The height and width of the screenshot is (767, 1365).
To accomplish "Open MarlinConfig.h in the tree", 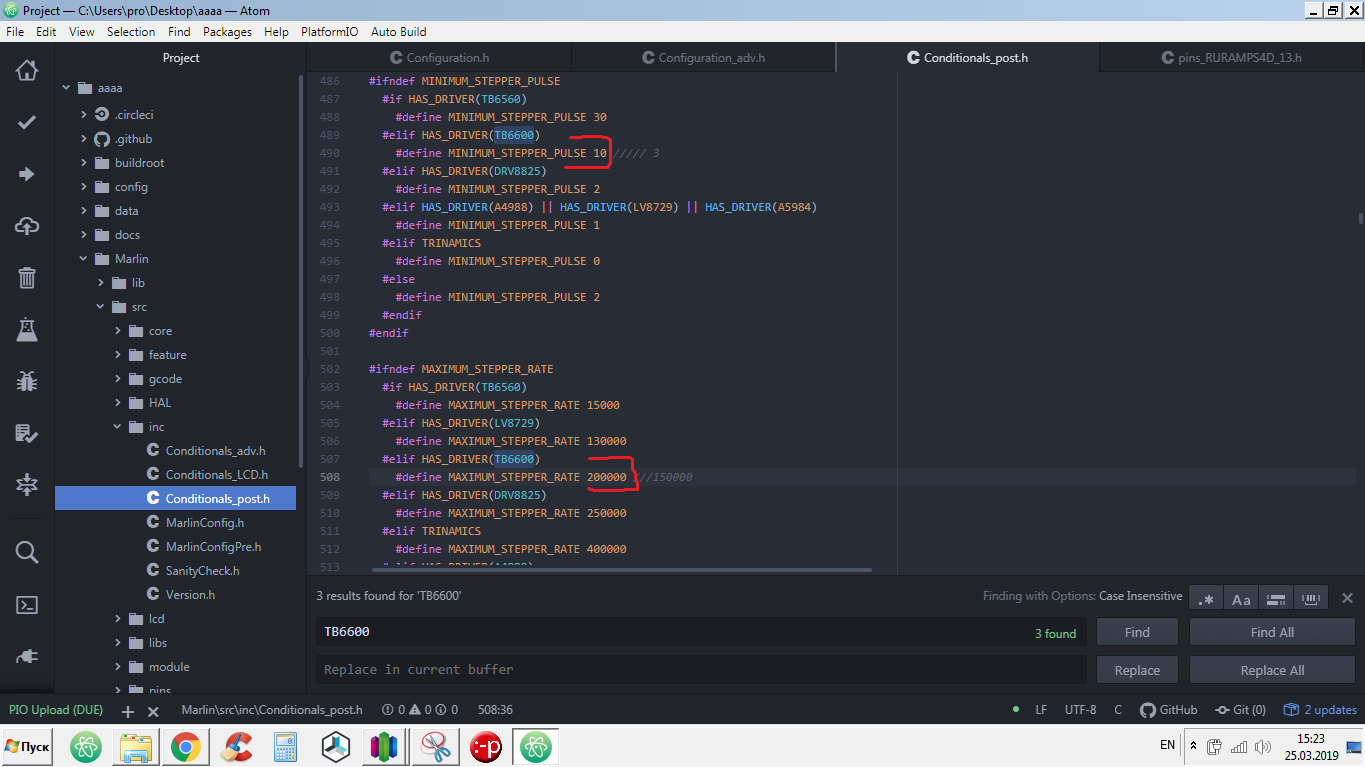I will 204,523.
